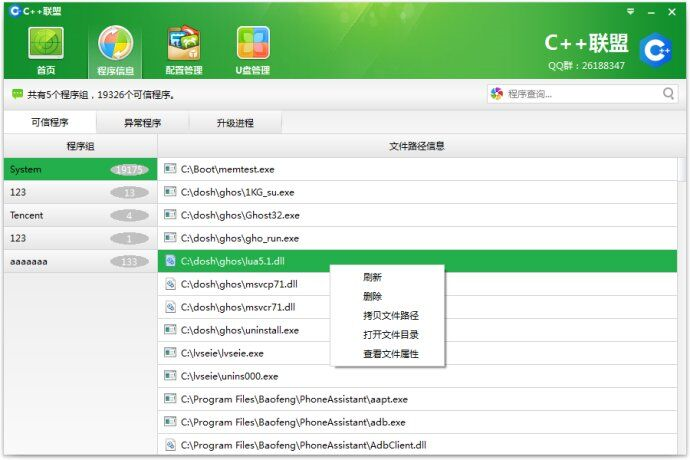690x460 pixels.
Task: Click file icon for Ghost32.exe row
Action: (170, 214)
